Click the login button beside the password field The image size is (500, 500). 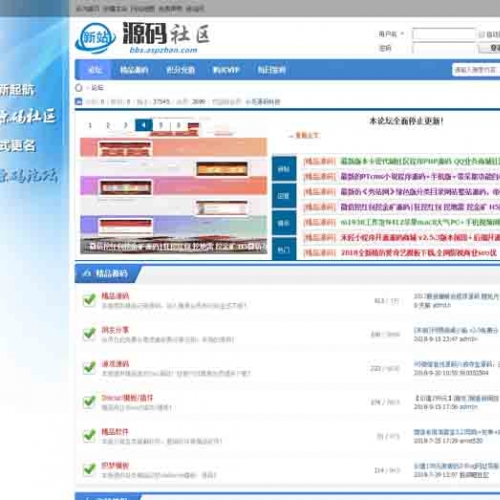click(x=489, y=49)
